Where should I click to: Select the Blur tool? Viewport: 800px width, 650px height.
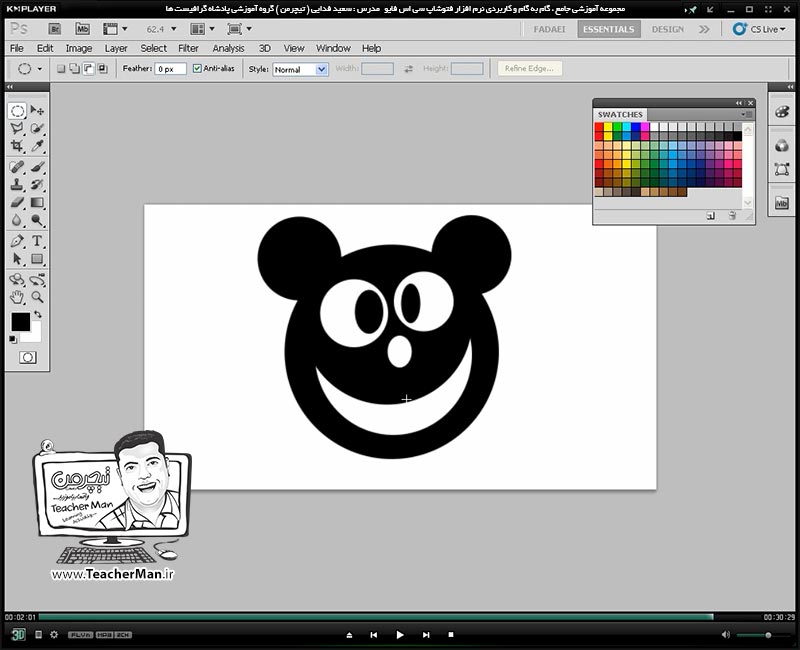(17, 220)
